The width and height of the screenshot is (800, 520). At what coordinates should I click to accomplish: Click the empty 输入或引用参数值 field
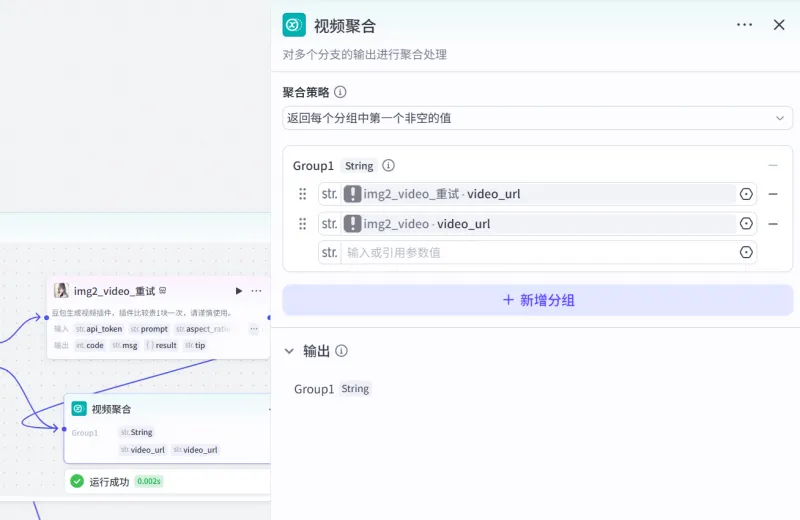[537, 252]
